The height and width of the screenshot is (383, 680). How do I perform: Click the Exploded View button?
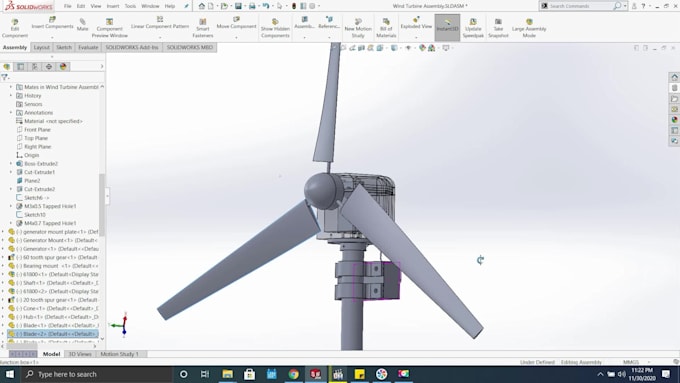(x=416, y=24)
